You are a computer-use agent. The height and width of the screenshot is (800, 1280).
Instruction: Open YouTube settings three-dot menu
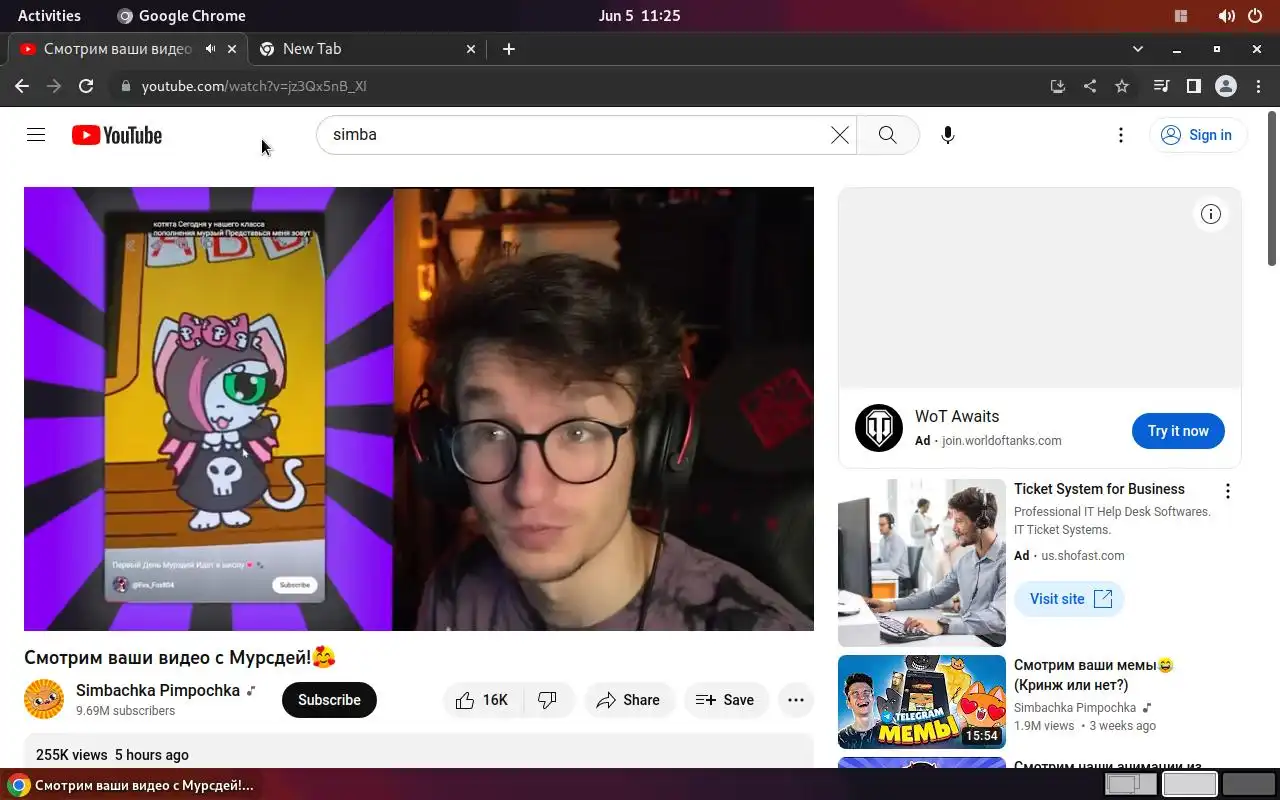click(1121, 135)
